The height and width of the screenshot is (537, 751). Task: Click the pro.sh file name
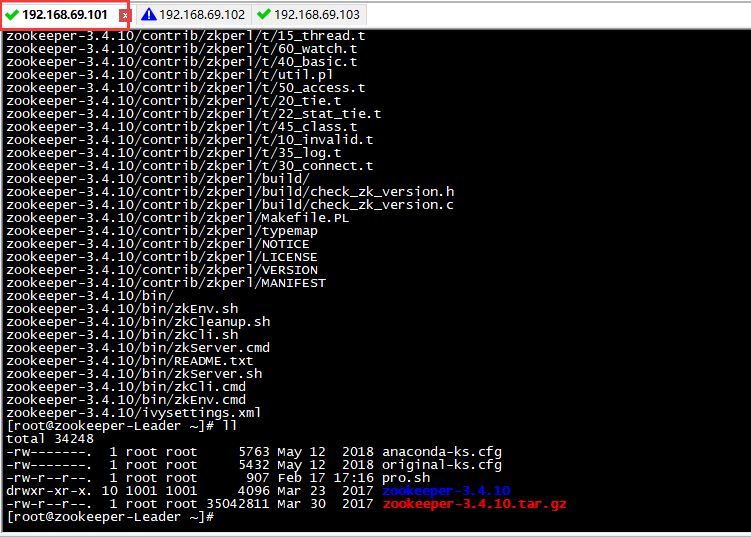[406, 478]
